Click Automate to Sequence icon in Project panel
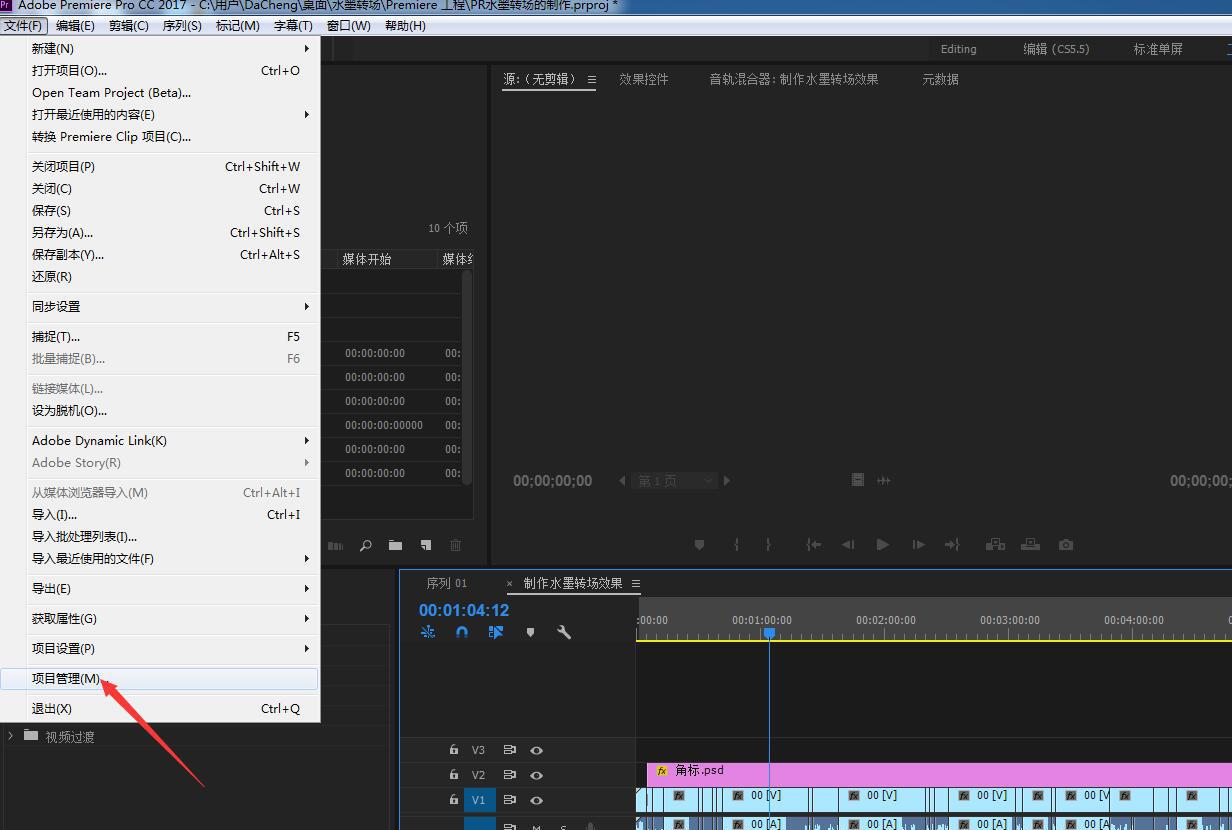The height and width of the screenshot is (830, 1232). click(336, 545)
